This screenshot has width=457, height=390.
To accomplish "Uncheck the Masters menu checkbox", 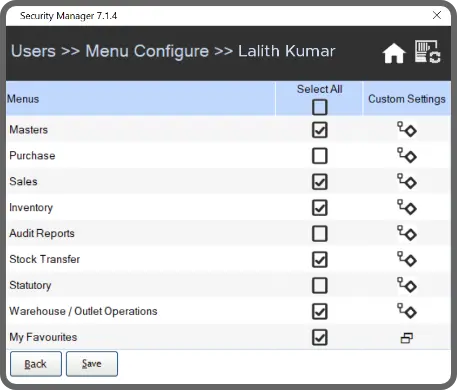I will [320, 130].
